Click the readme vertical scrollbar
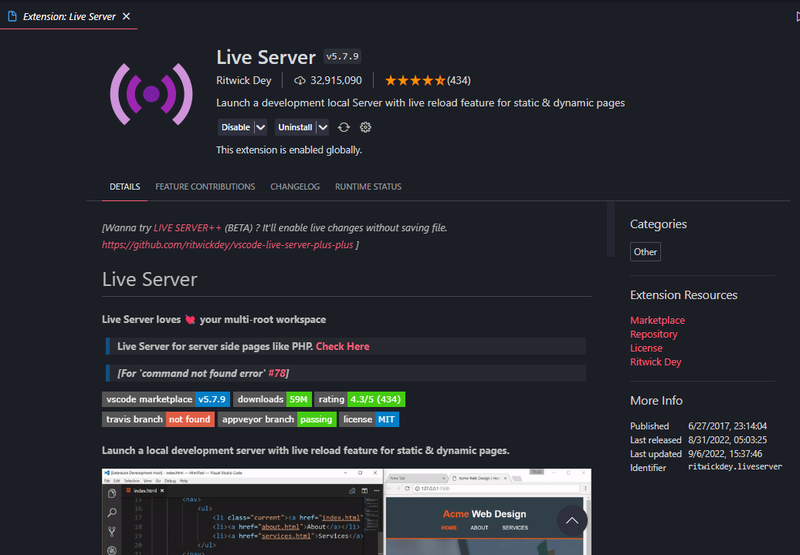Screen dimensions: 800x555 point(610,230)
